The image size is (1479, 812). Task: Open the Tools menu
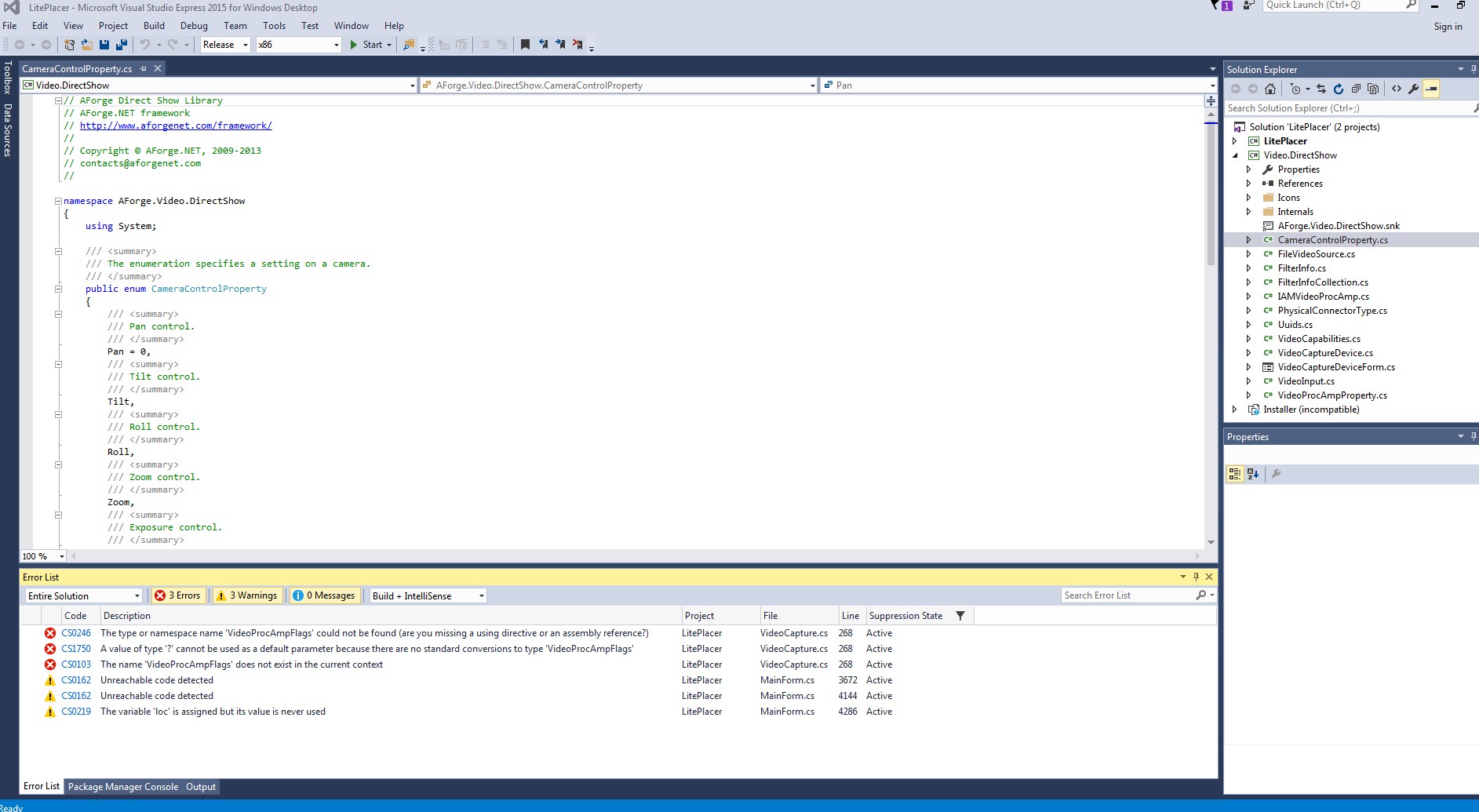274,26
